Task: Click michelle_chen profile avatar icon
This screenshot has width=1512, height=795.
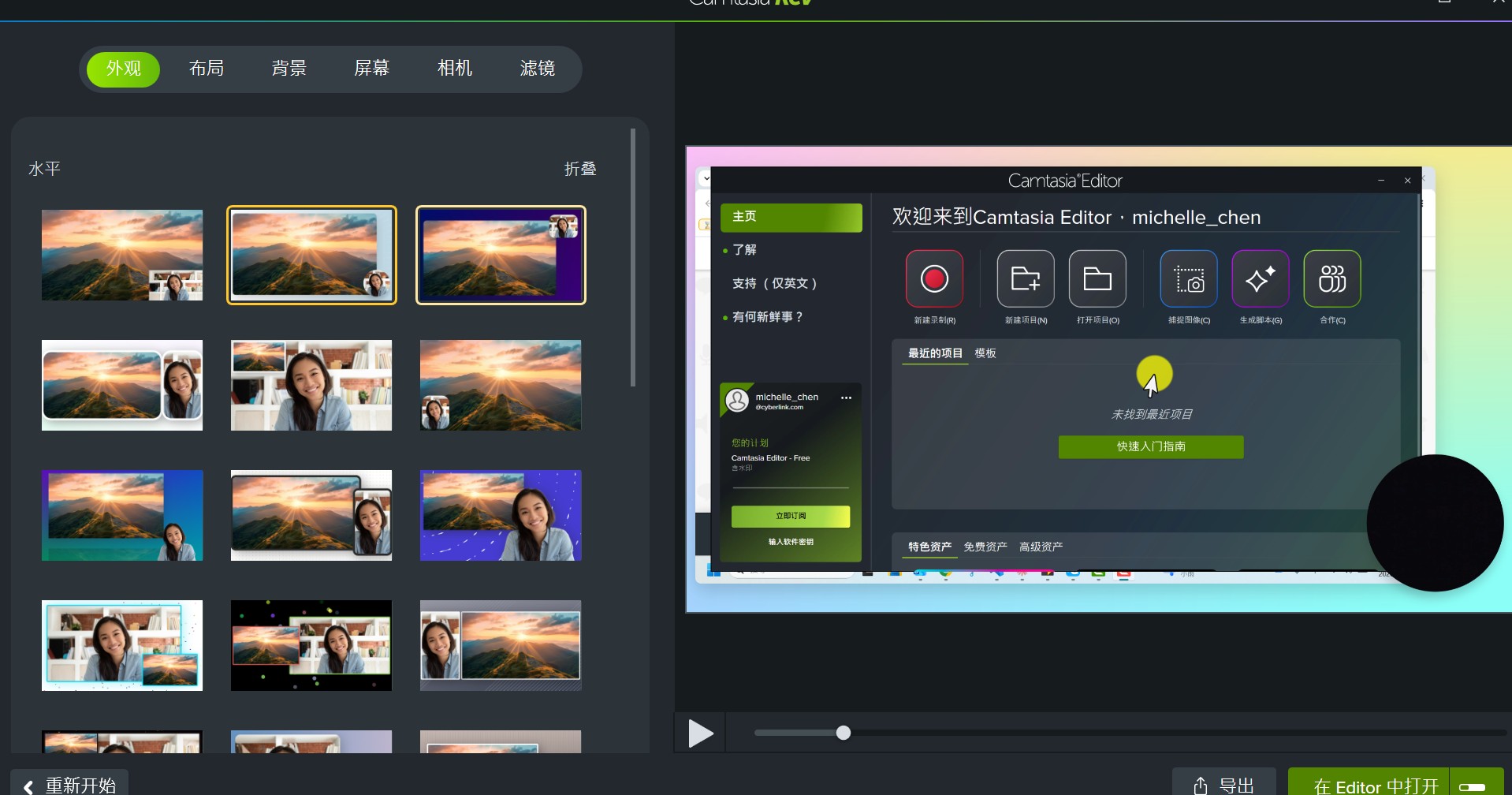Action: (737, 401)
